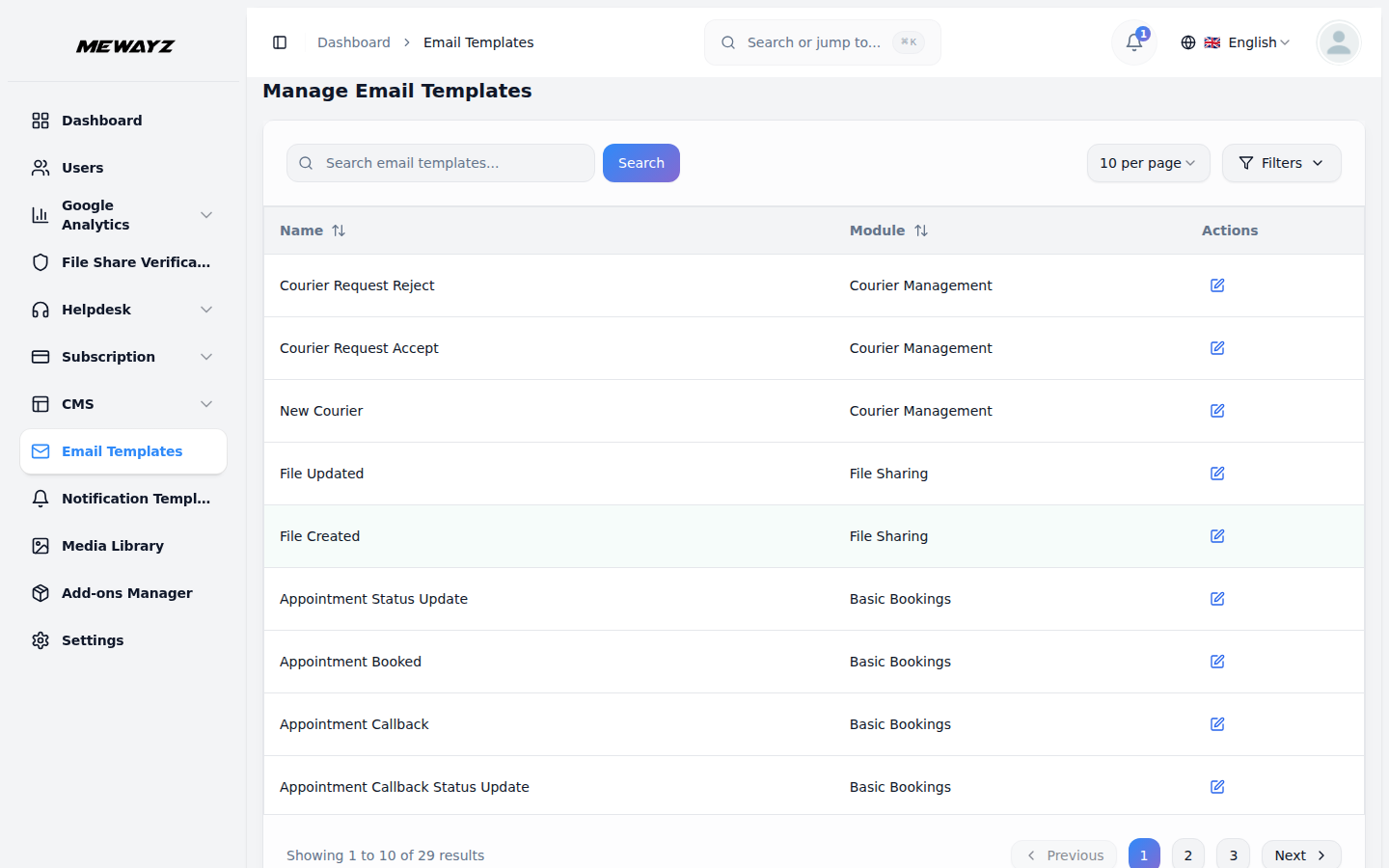Select the Dashboard icon in the sidebar
The height and width of the screenshot is (868, 1389).
40,120
